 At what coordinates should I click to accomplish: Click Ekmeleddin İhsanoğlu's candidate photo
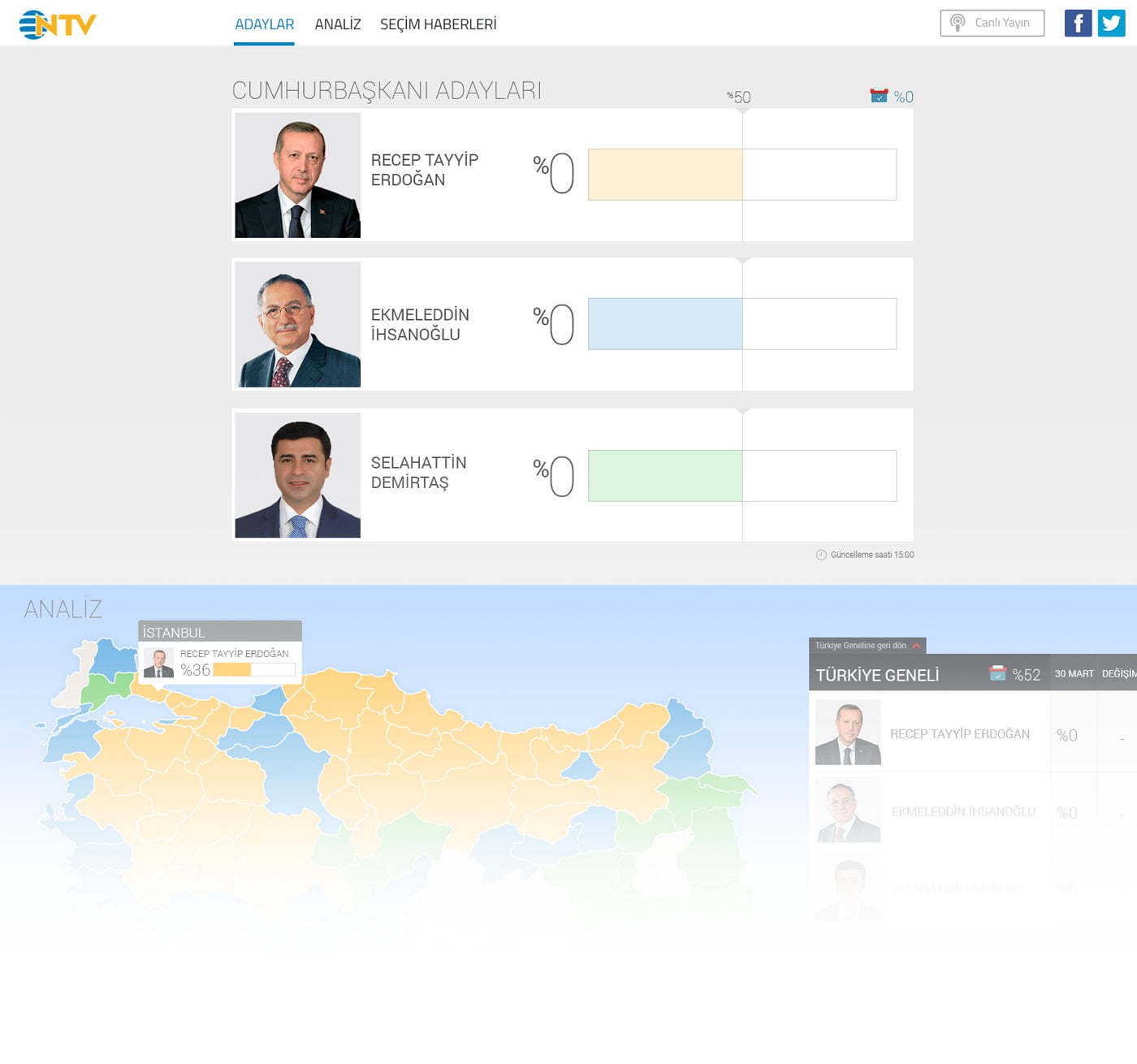pos(297,325)
